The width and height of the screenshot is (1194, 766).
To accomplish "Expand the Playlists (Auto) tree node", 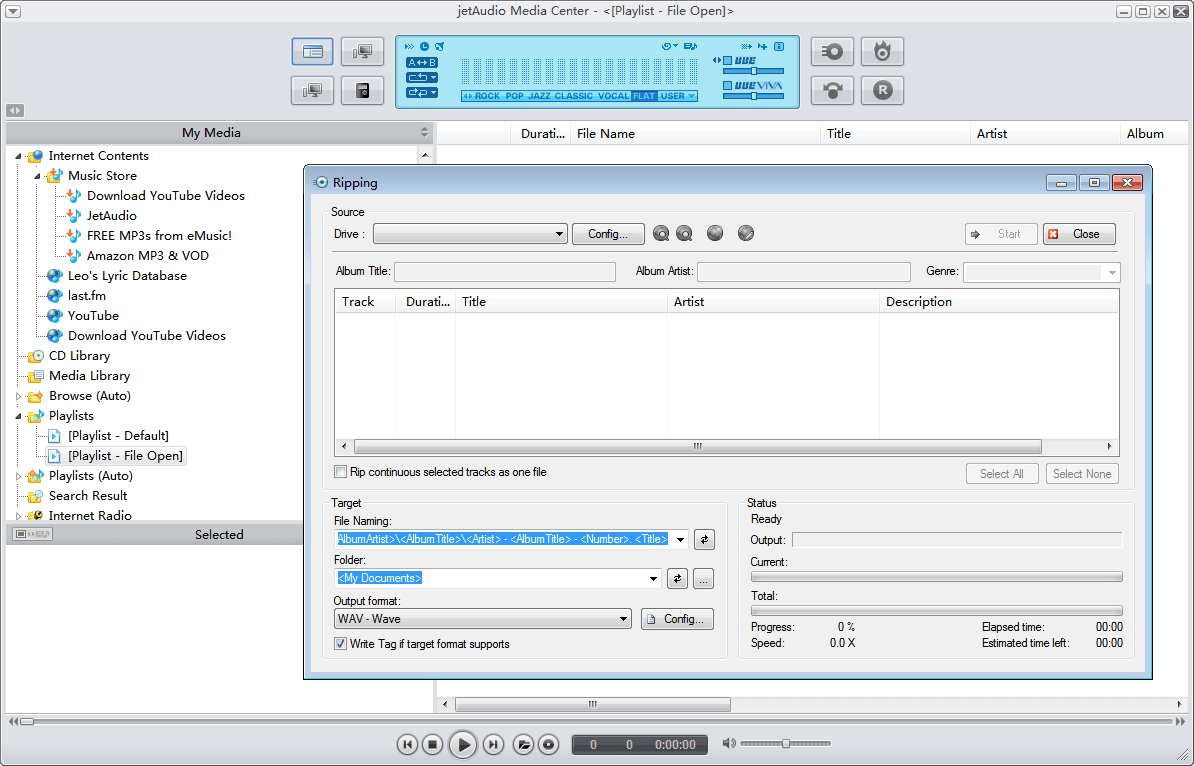I will coord(18,476).
